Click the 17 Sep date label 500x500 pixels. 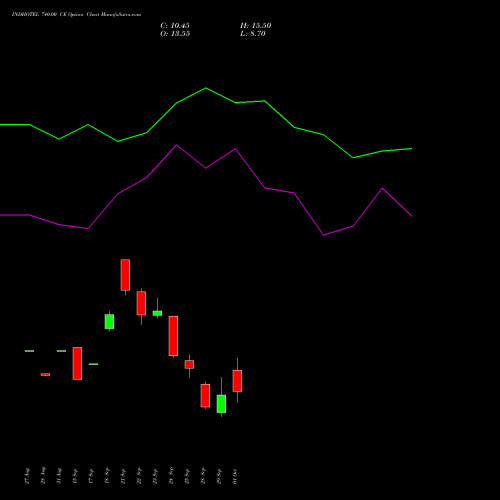click(91, 476)
